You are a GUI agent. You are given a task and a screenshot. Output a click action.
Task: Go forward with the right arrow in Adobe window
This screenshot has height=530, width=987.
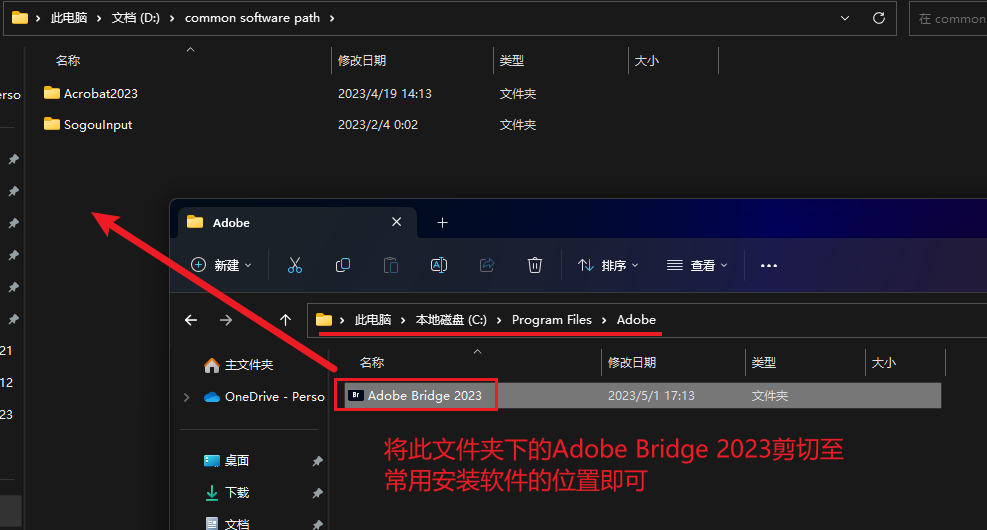pyautogui.click(x=225, y=320)
